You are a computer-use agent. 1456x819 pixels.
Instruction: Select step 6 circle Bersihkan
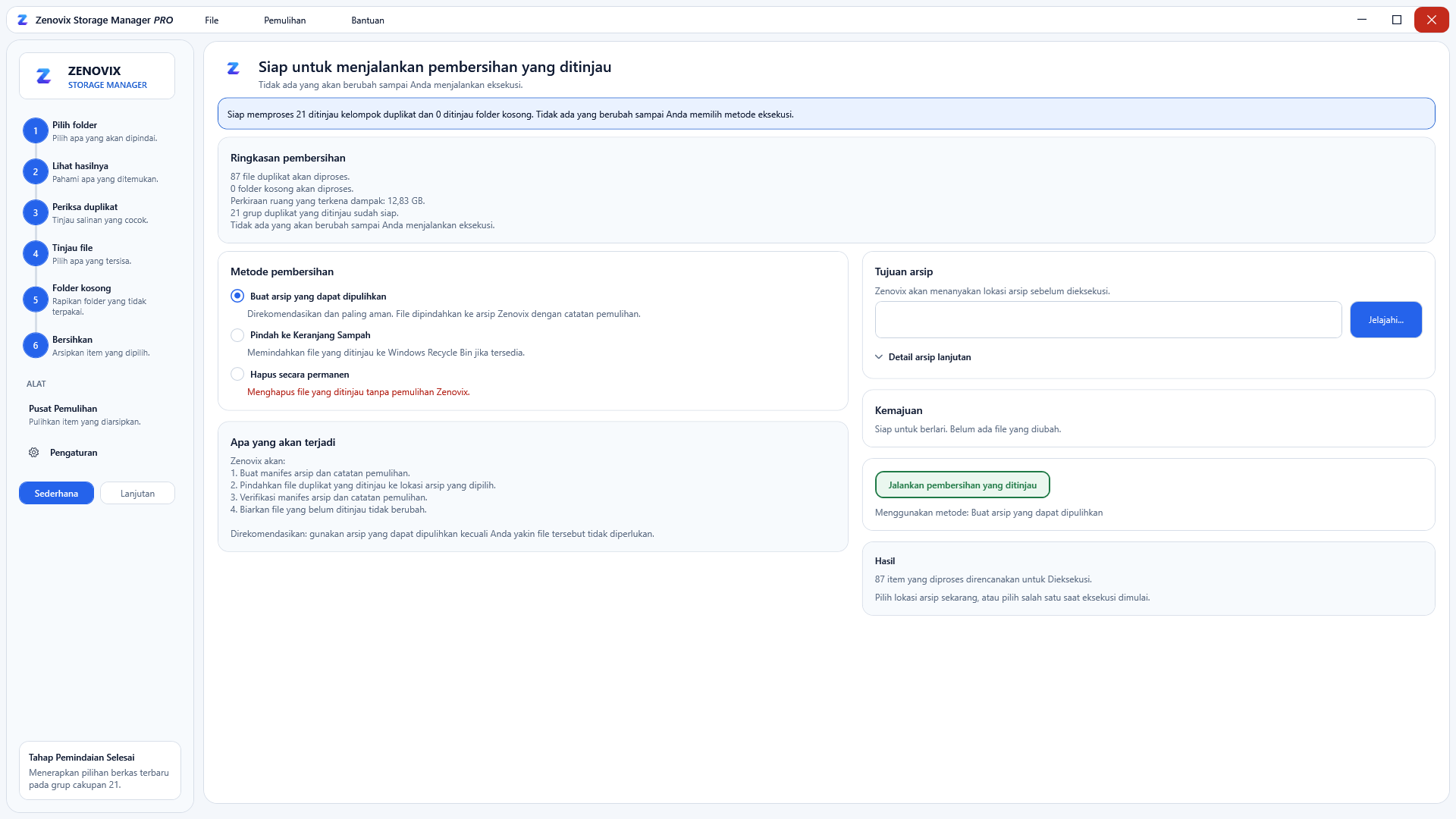[35, 346]
